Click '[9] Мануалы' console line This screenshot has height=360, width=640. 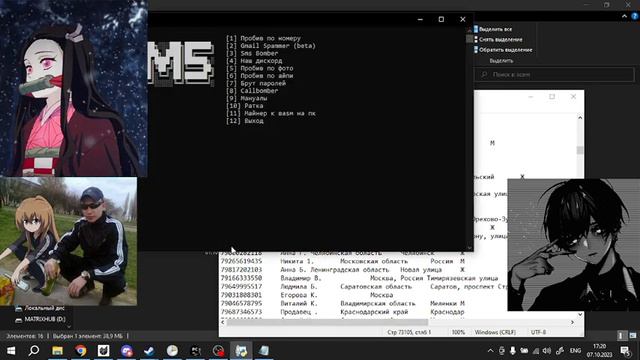(x=247, y=98)
